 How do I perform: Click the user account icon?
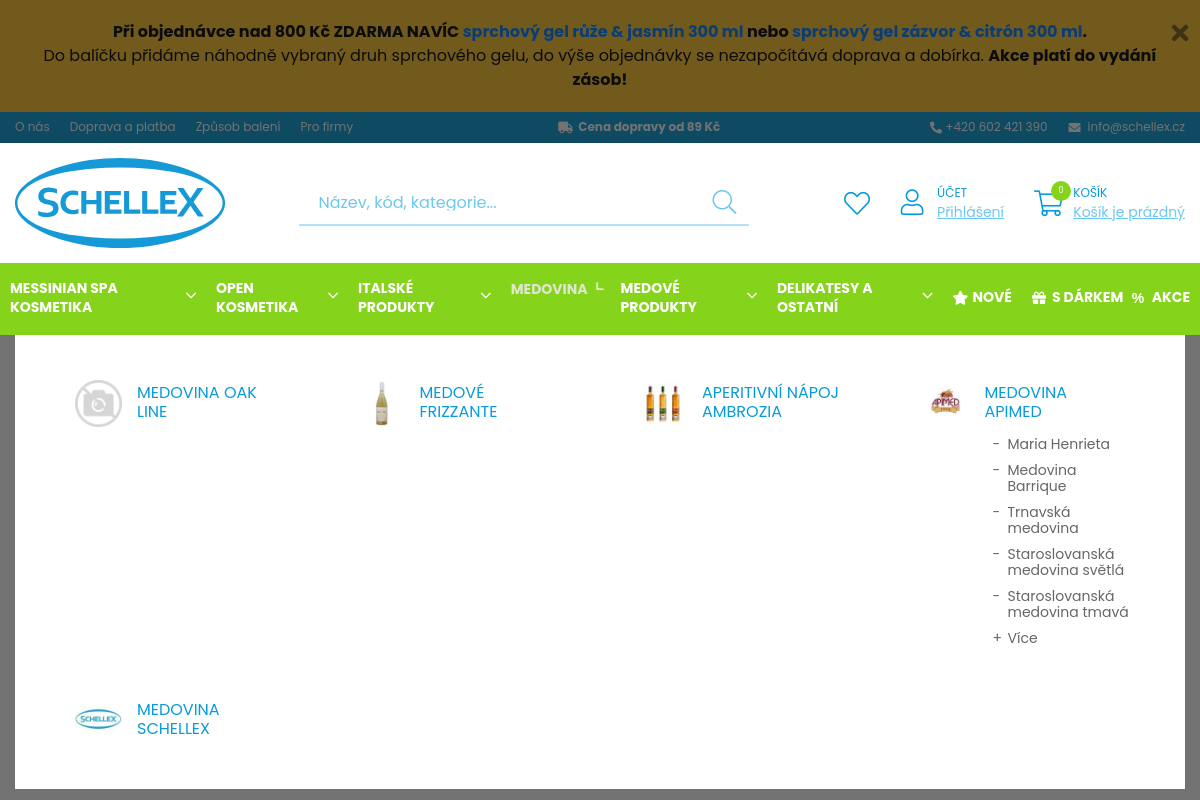coord(912,202)
